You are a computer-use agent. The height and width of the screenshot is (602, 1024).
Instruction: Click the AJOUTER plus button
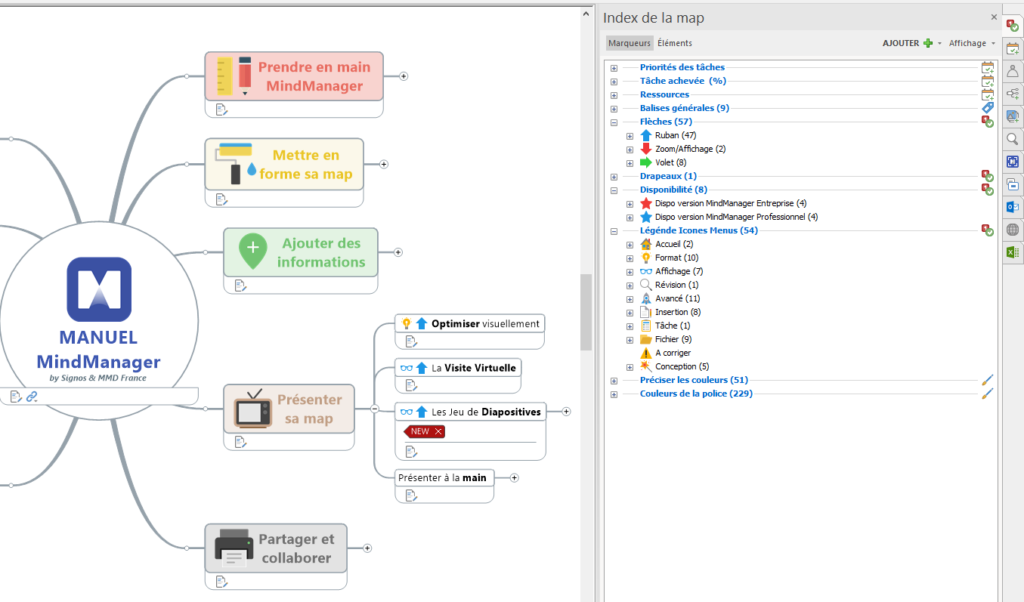point(928,43)
